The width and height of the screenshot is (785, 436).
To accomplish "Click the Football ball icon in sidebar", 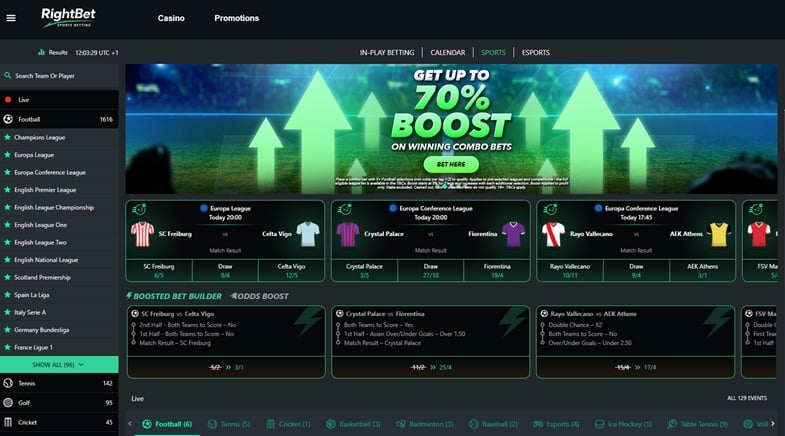I will (8, 119).
